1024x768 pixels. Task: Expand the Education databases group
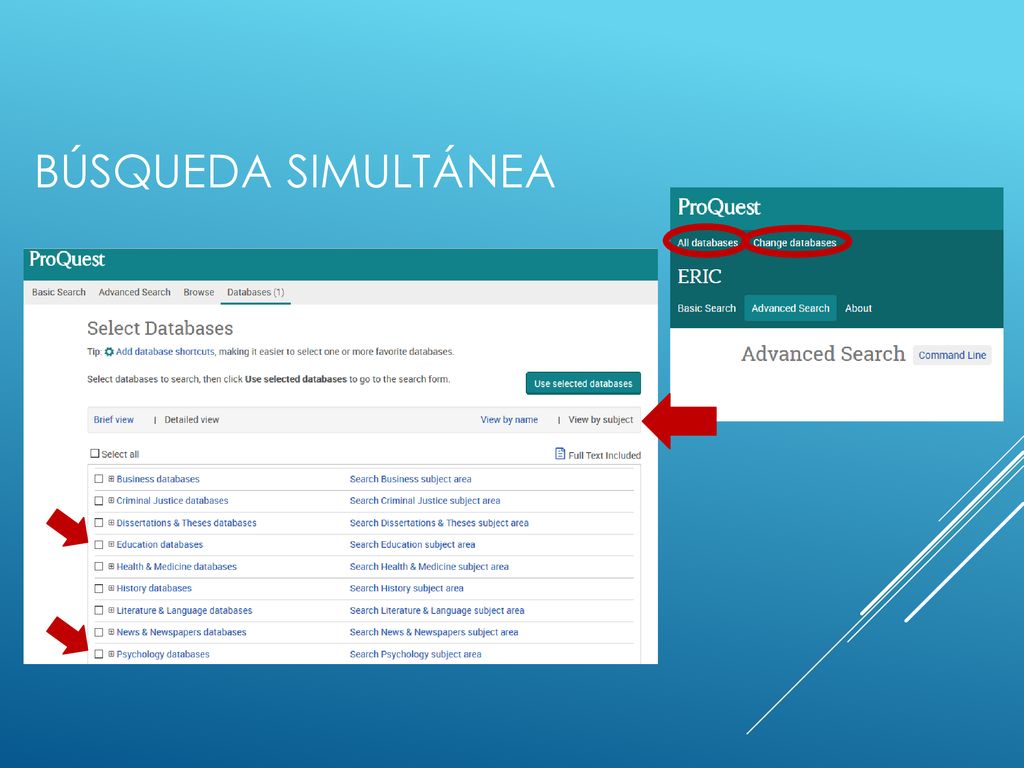(x=111, y=544)
